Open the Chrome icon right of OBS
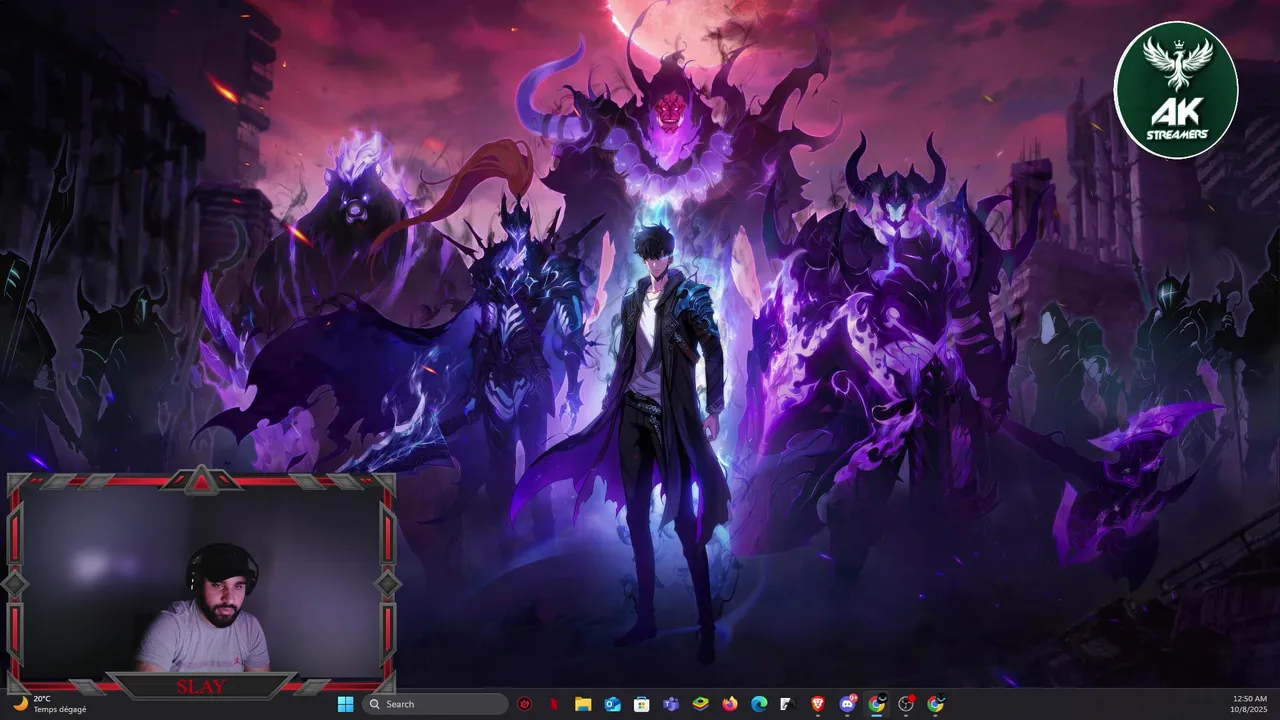Image resolution: width=1280 pixels, height=720 pixels. pyautogui.click(x=936, y=704)
